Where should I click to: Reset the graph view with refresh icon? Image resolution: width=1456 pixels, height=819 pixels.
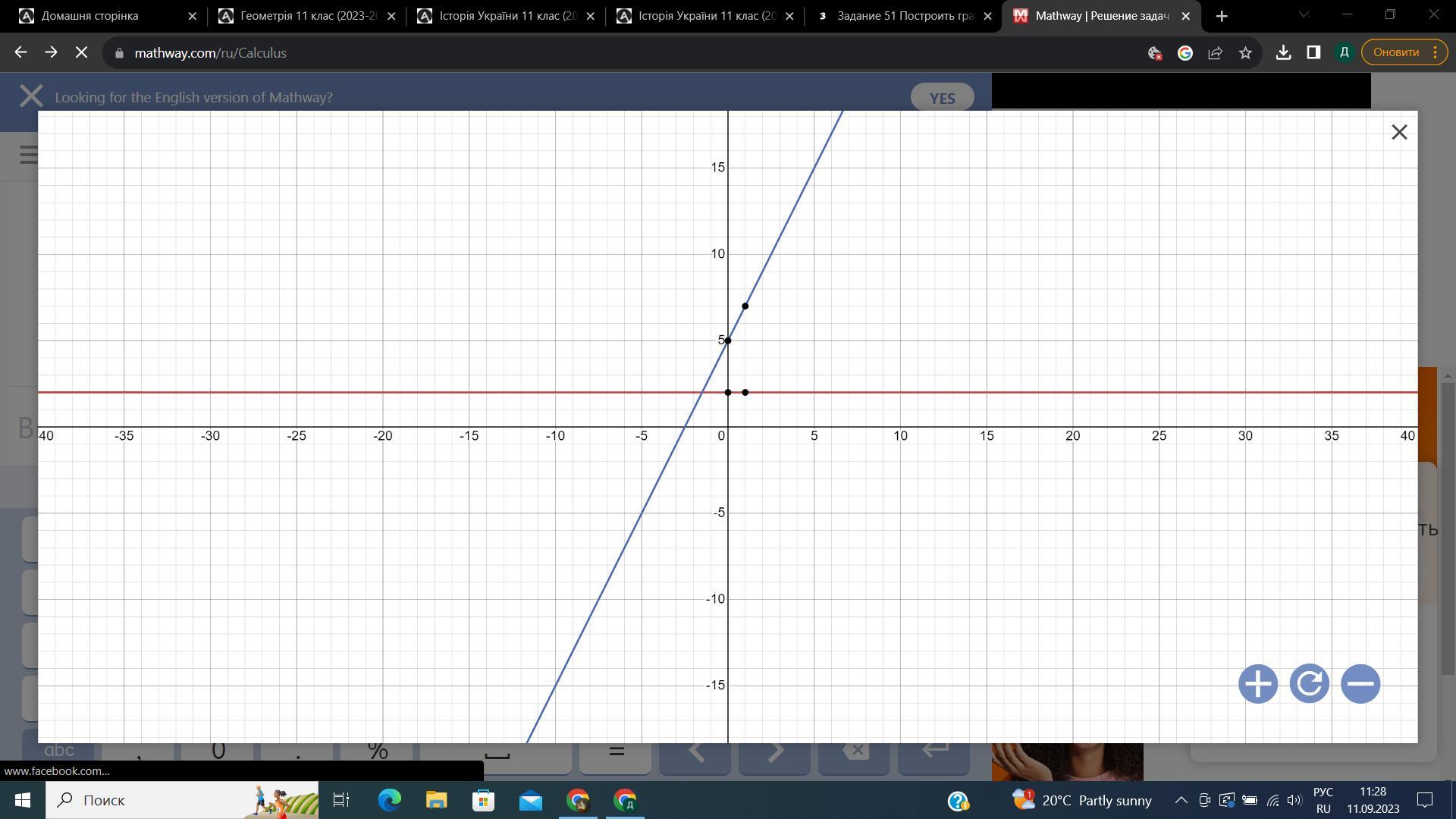pos(1309,684)
